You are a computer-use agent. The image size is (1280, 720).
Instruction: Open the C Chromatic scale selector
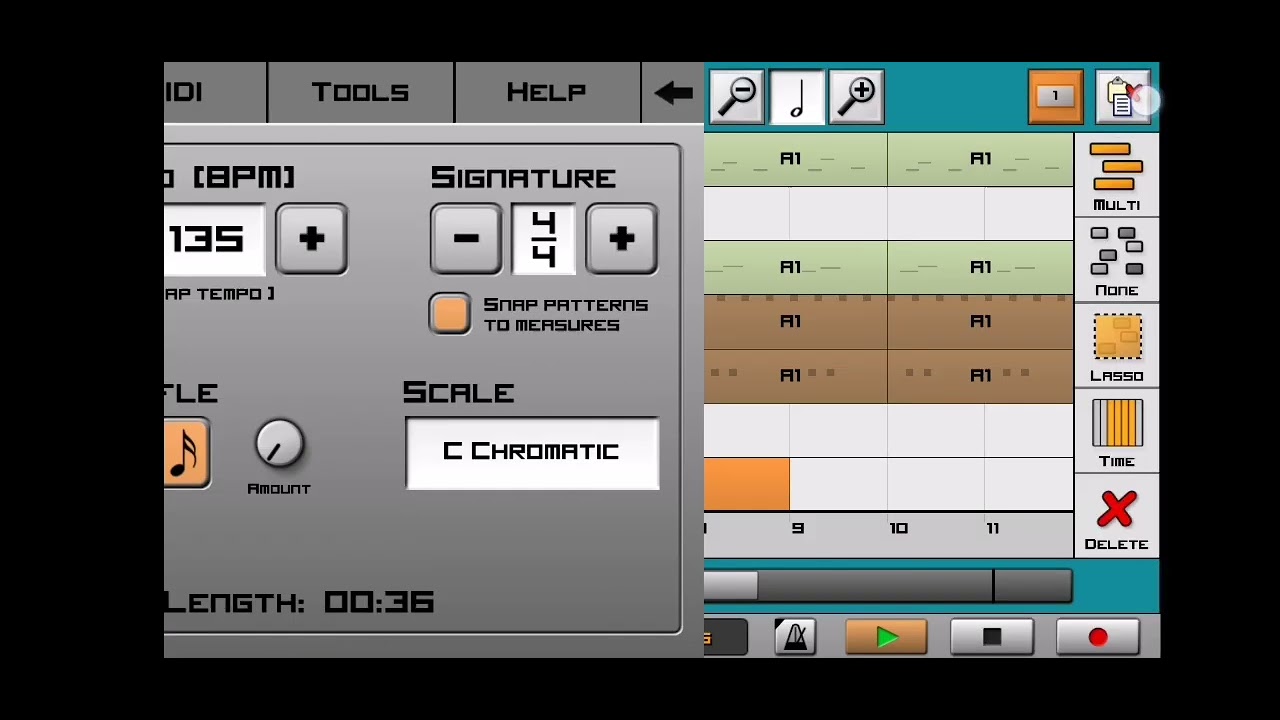click(532, 453)
